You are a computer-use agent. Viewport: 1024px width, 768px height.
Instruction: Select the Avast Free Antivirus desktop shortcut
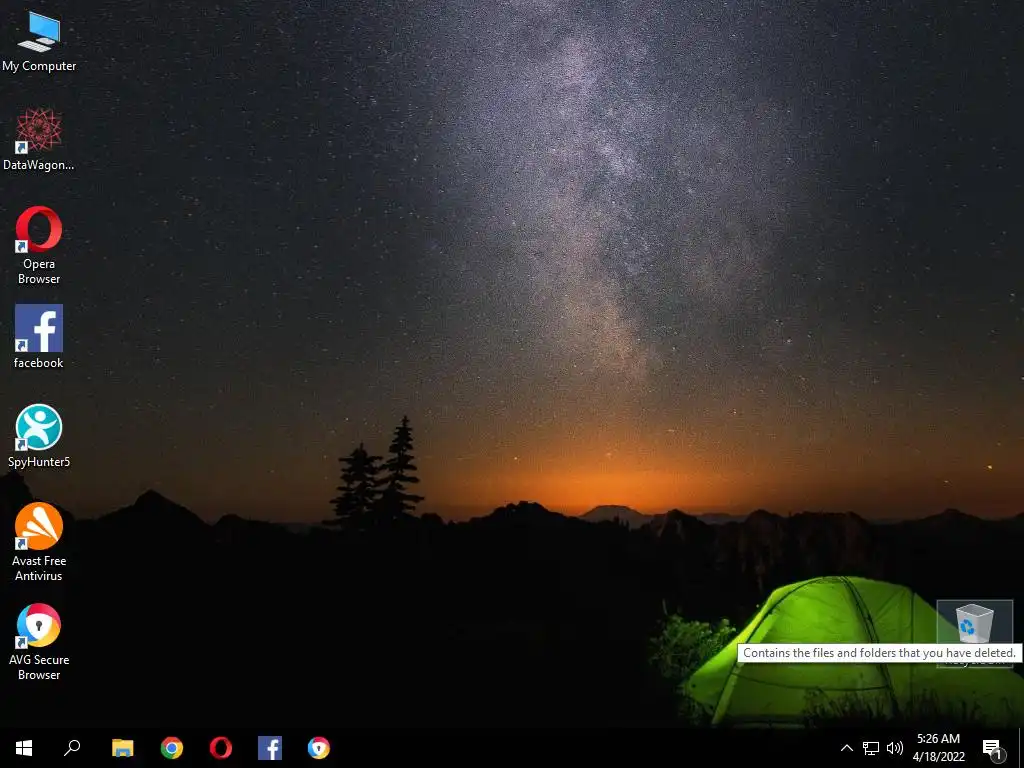39,542
